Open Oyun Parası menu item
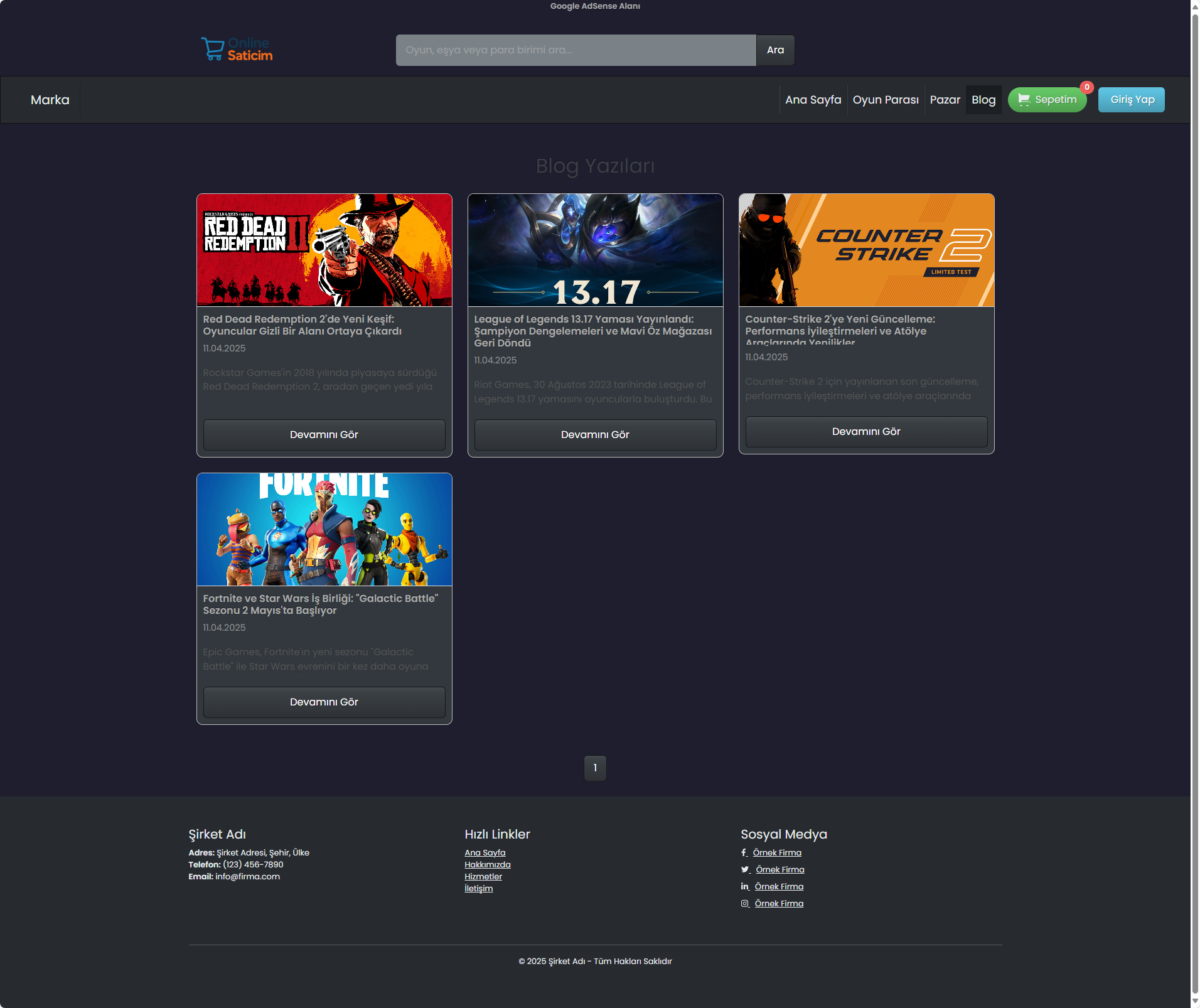Viewport: 1200px width, 1008px height. click(x=886, y=100)
